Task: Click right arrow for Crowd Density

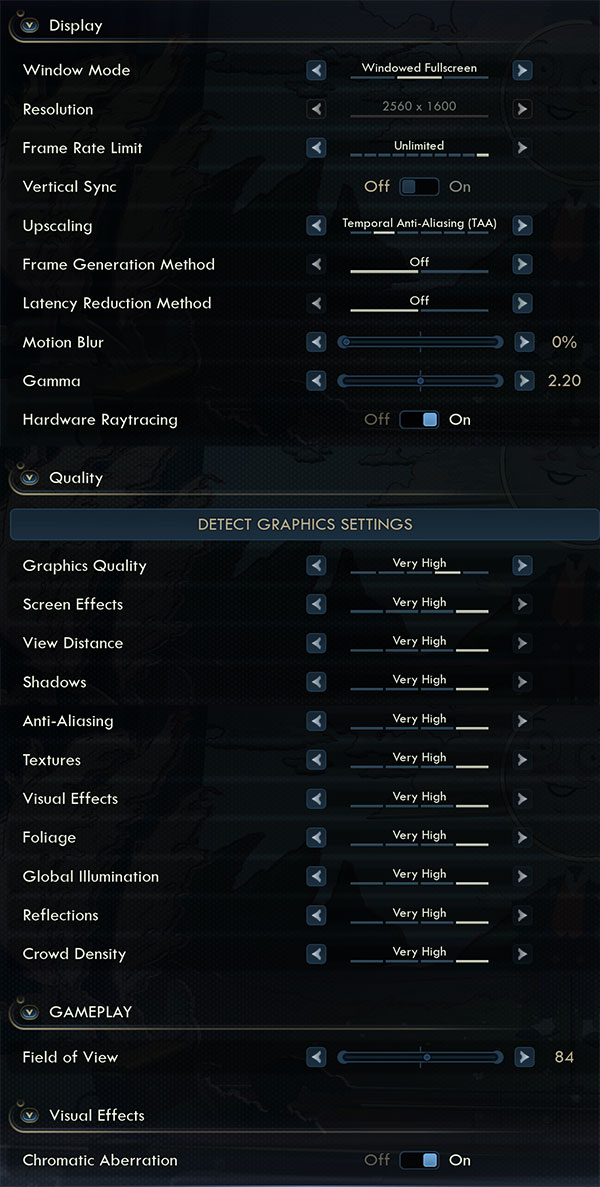Action: point(522,955)
